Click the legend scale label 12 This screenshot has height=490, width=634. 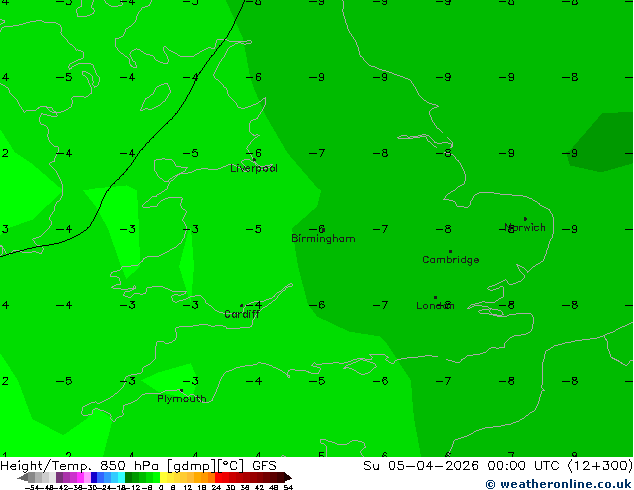(x=188, y=487)
